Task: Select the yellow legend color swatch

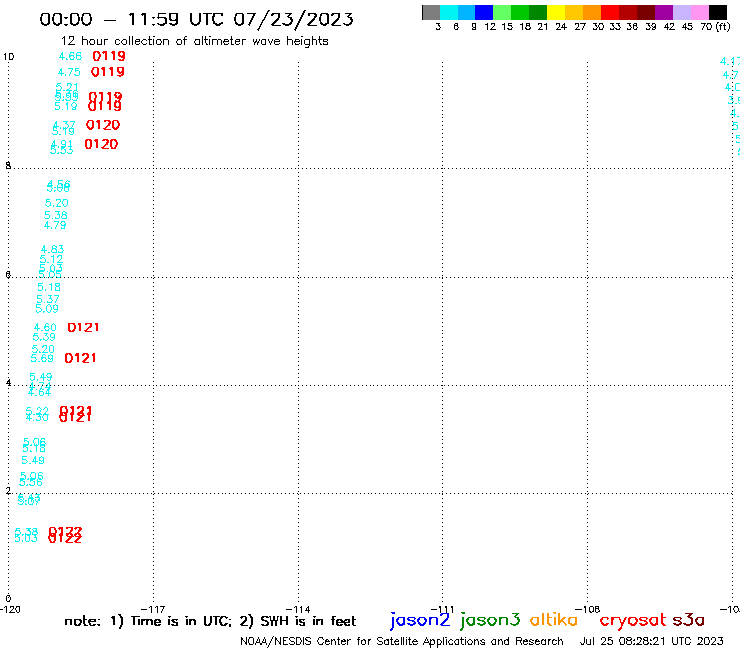Action: pos(556,12)
